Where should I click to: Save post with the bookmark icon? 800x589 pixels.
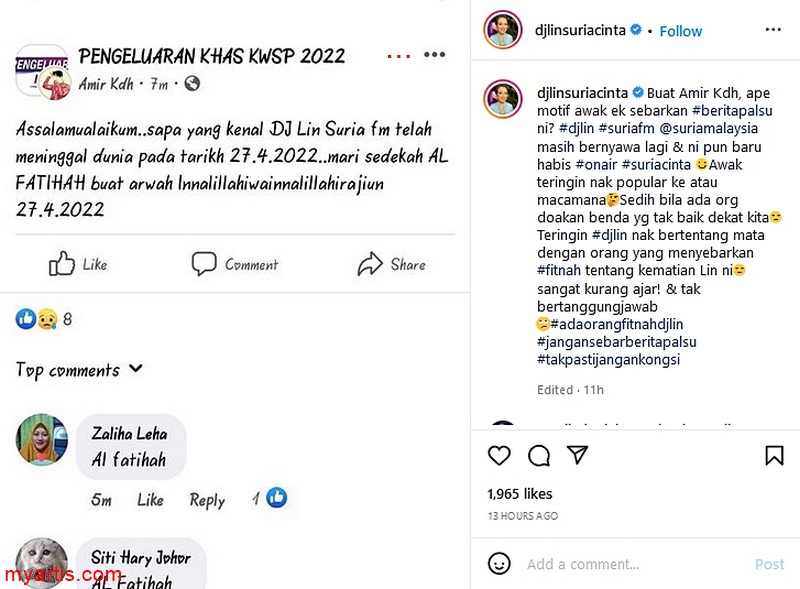(774, 455)
